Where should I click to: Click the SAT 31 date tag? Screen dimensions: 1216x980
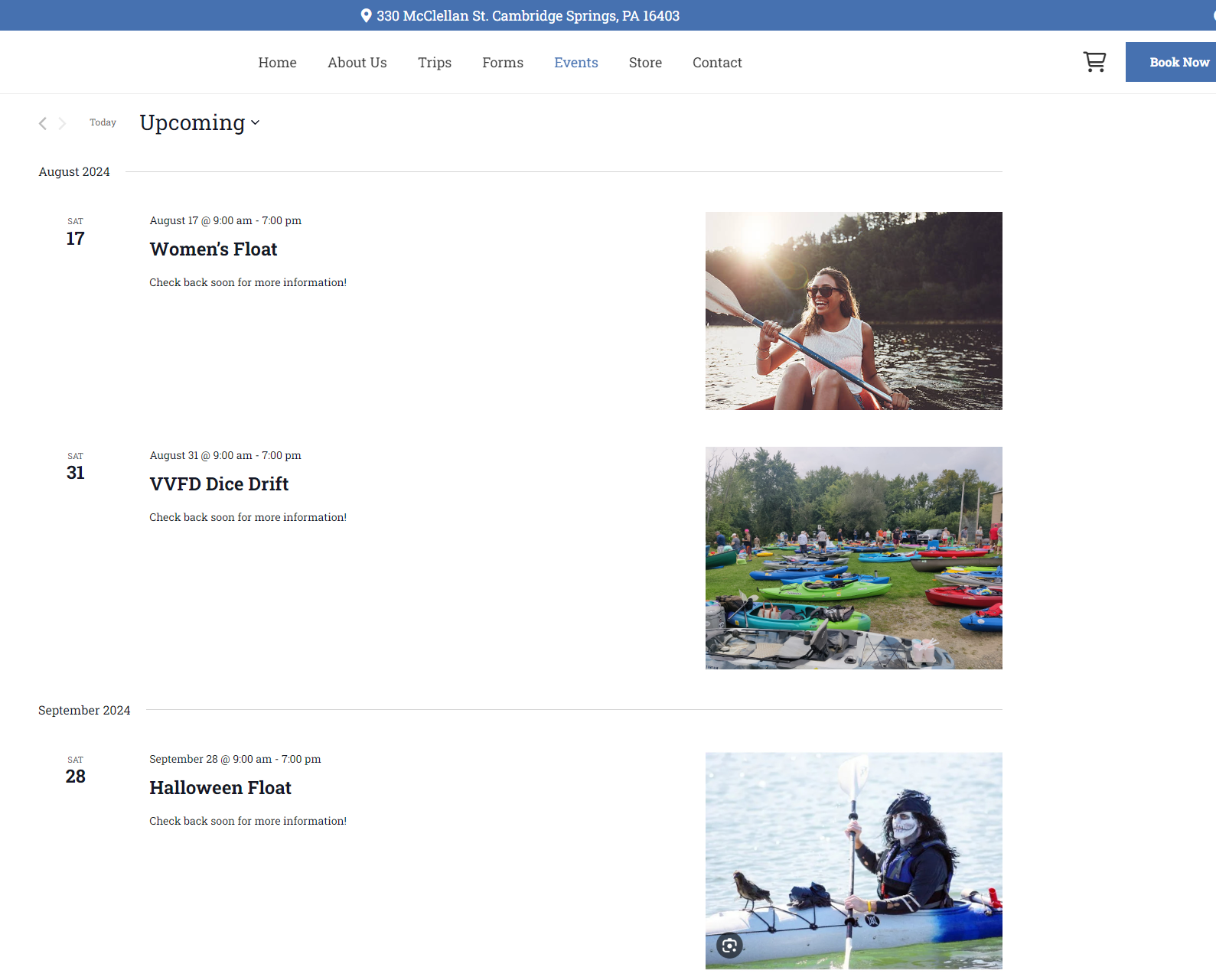pyautogui.click(x=75, y=467)
